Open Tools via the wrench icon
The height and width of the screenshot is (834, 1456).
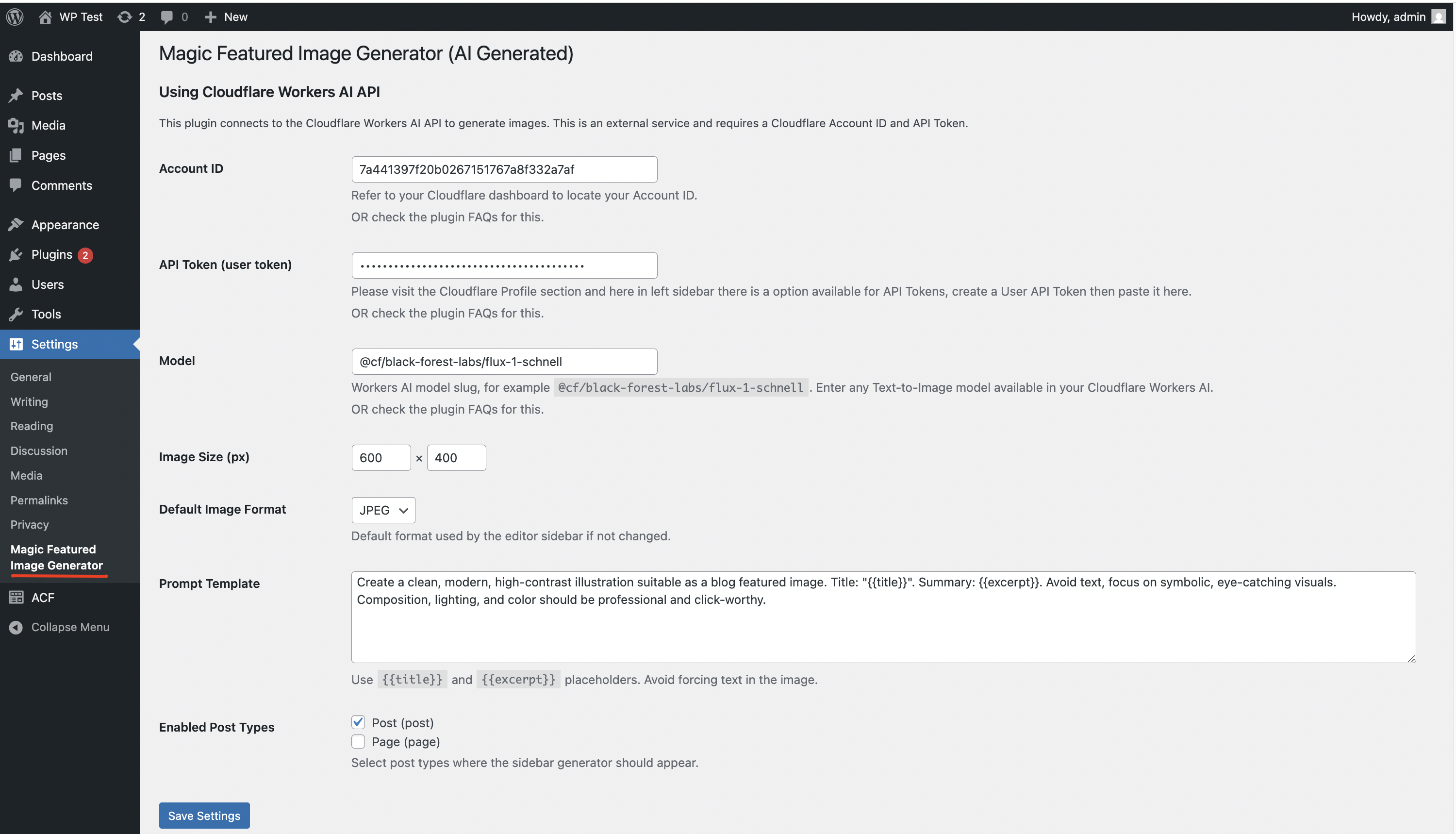(x=16, y=314)
